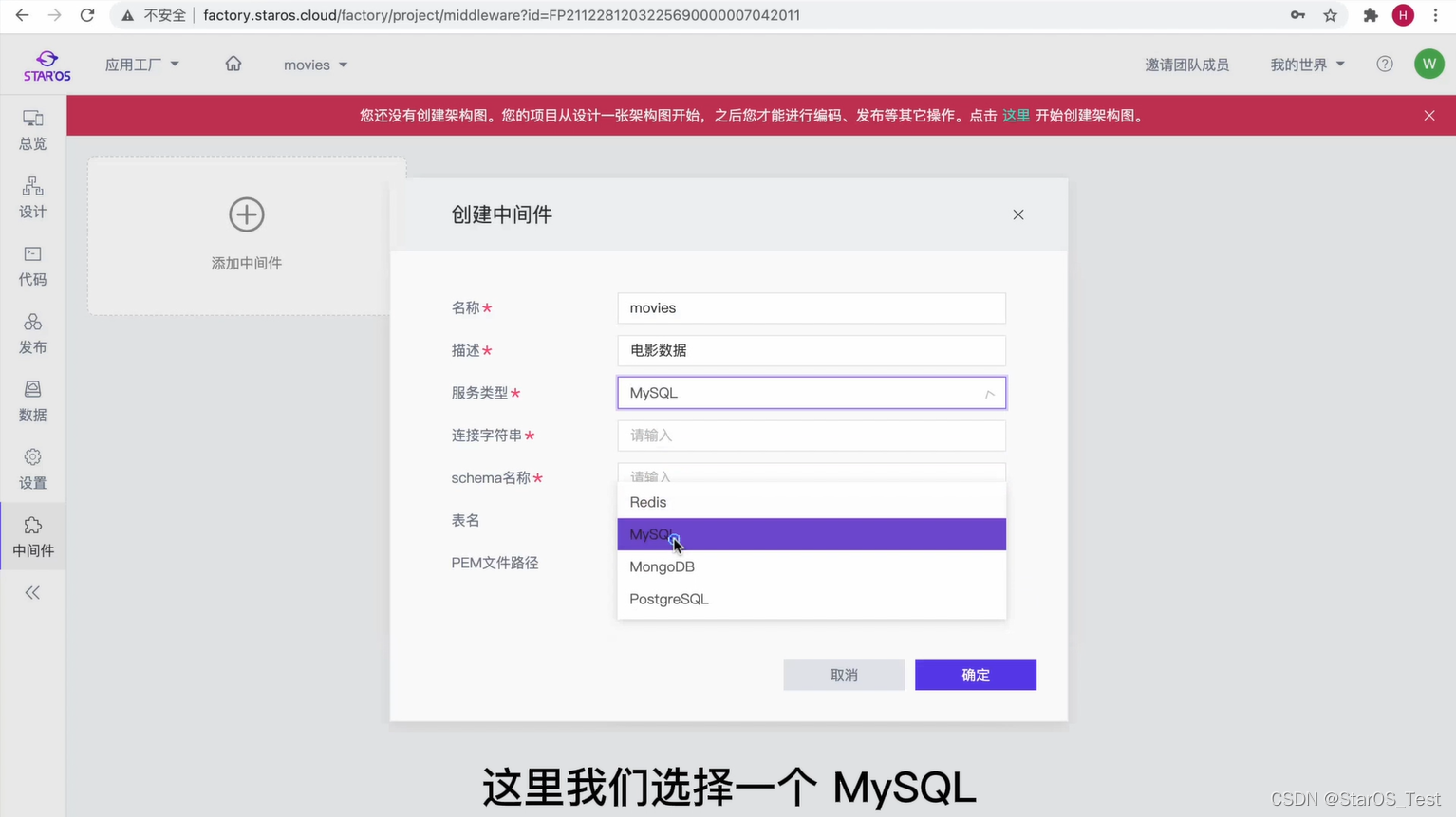Click the 取消 button
The height and width of the screenshot is (817, 1456).
(844, 675)
